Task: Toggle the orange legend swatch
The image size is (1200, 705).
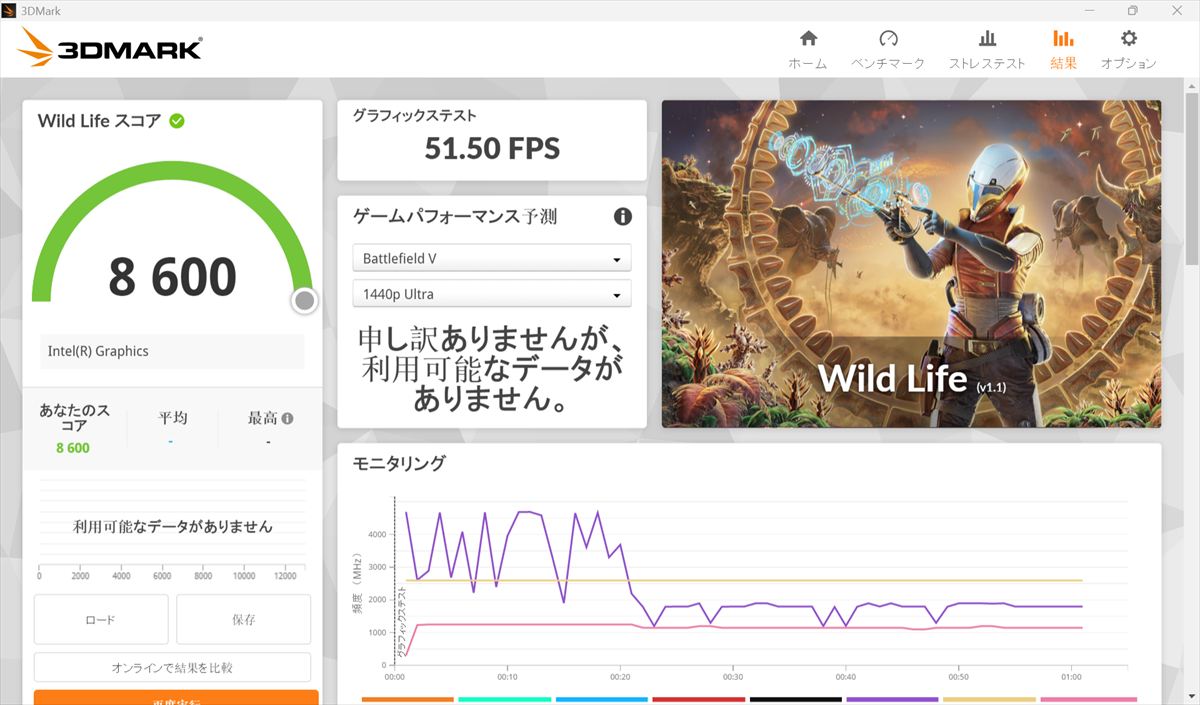Action: 407,700
